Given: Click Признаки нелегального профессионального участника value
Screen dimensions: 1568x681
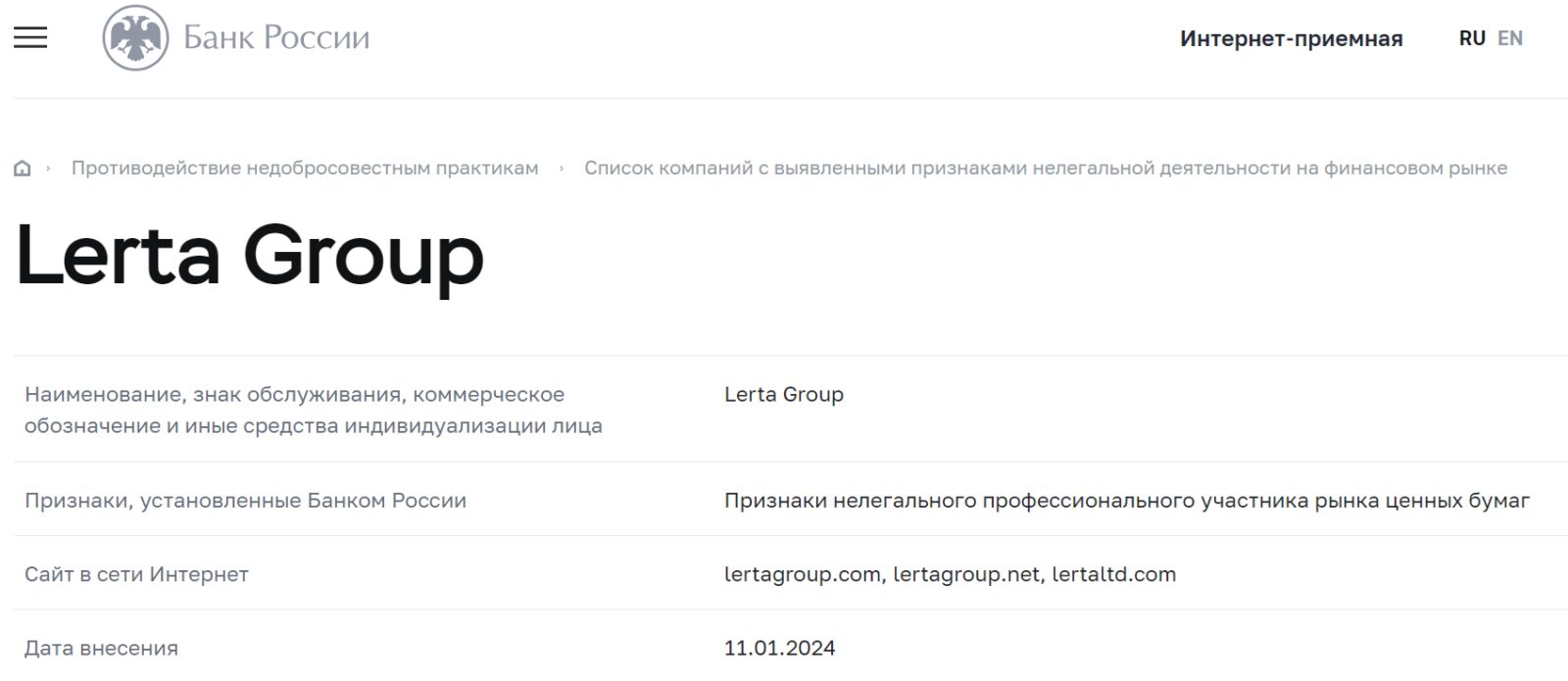Looking at the screenshot, I should tap(1126, 501).
